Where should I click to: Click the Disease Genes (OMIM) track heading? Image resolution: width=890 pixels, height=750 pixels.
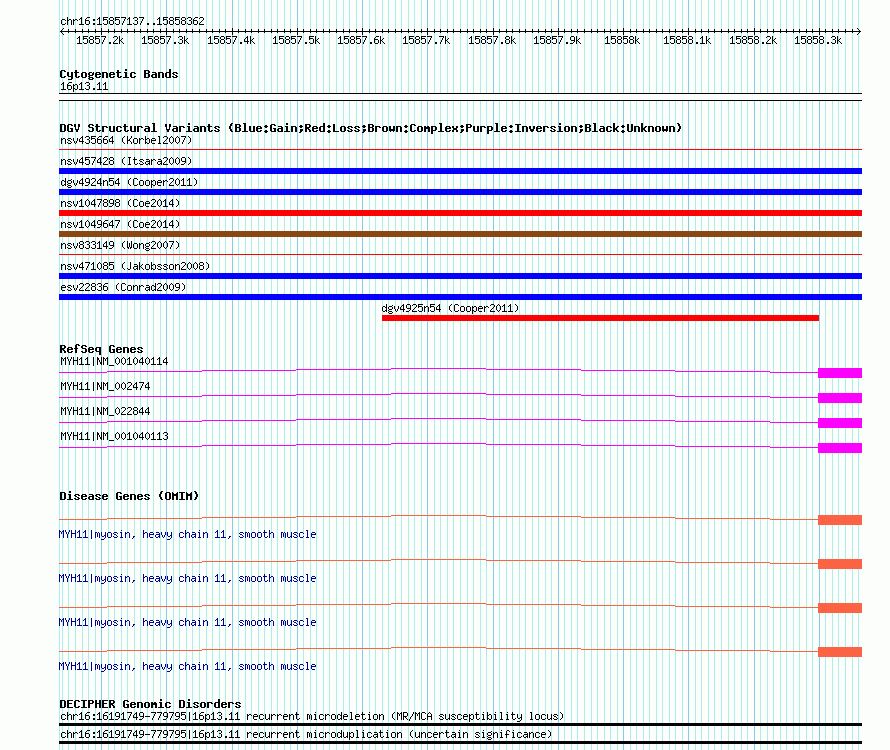(x=129, y=496)
